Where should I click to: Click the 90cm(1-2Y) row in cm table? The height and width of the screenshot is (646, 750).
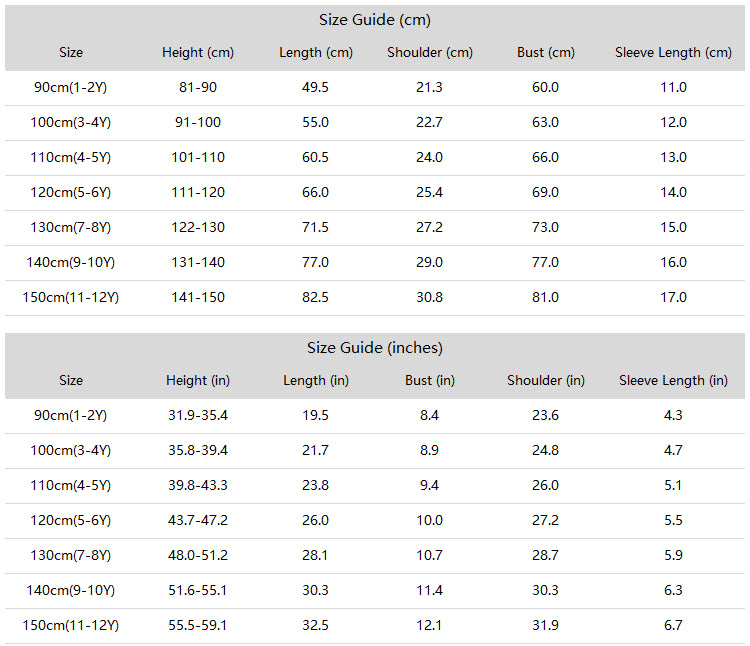tap(375, 88)
